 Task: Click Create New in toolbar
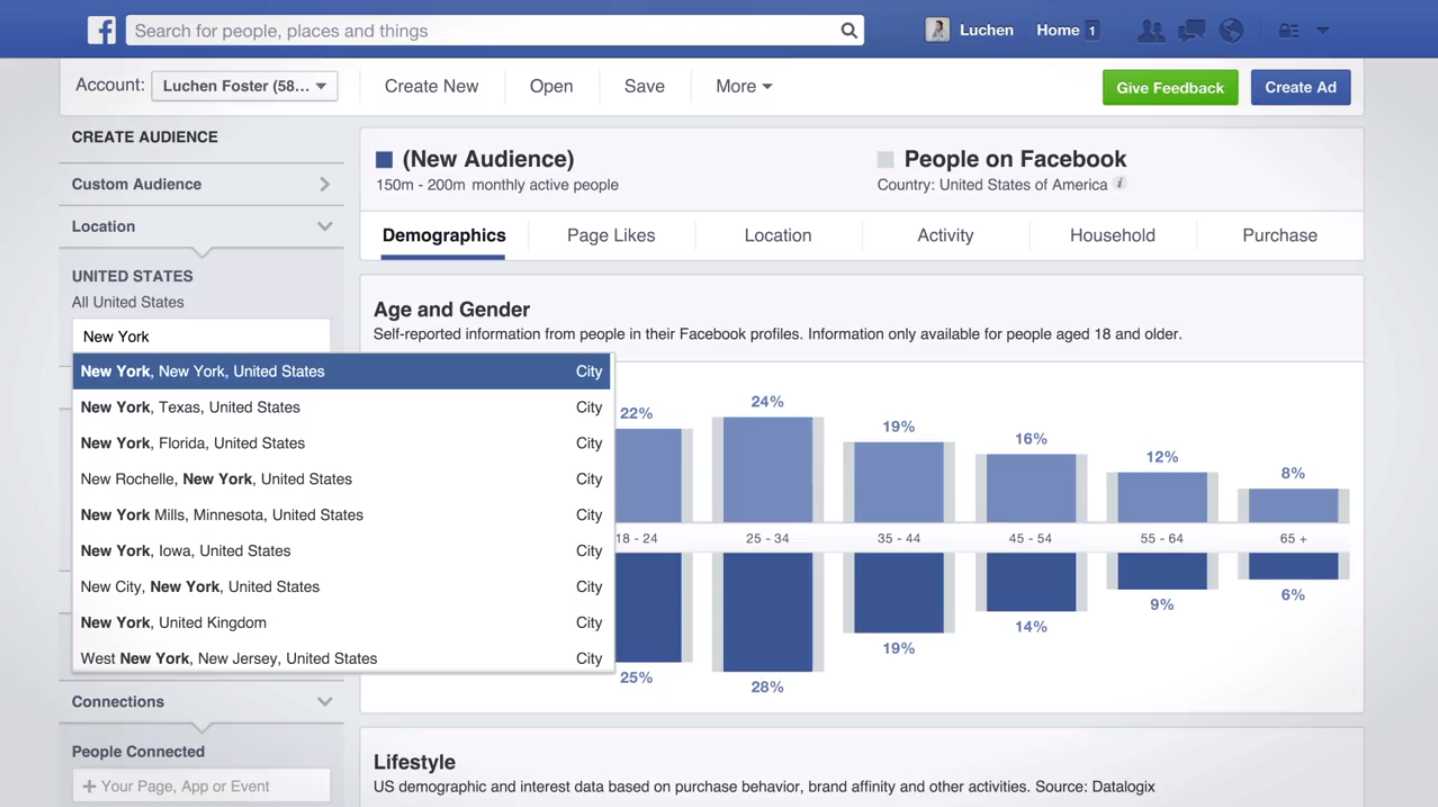tap(431, 86)
